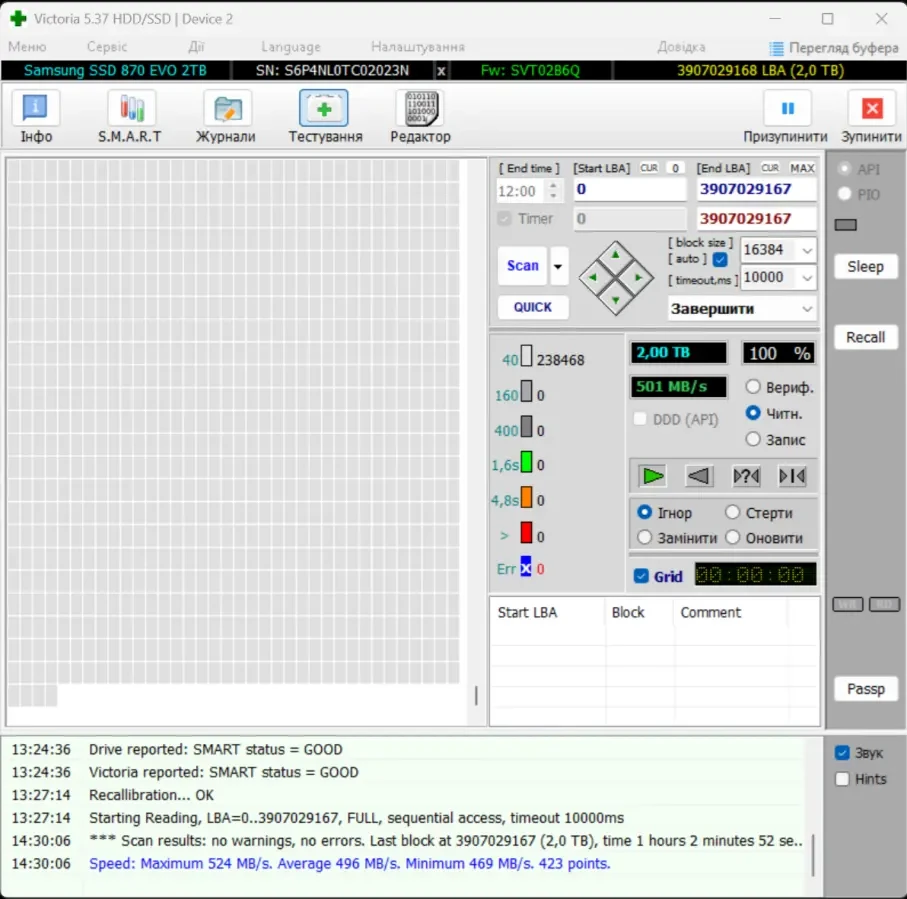907x899 pixels.
Task: Select the Стерти erase radio option
Action: tap(732, 513)
